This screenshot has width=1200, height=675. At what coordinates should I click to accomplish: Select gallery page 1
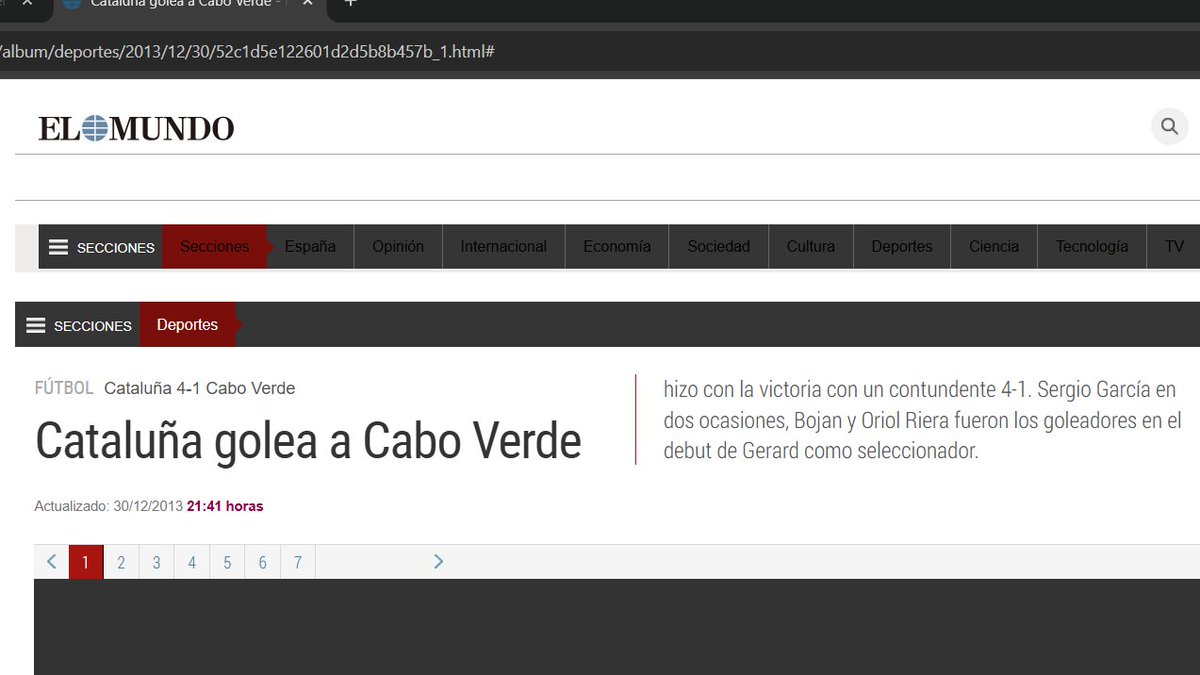[86, 562]
